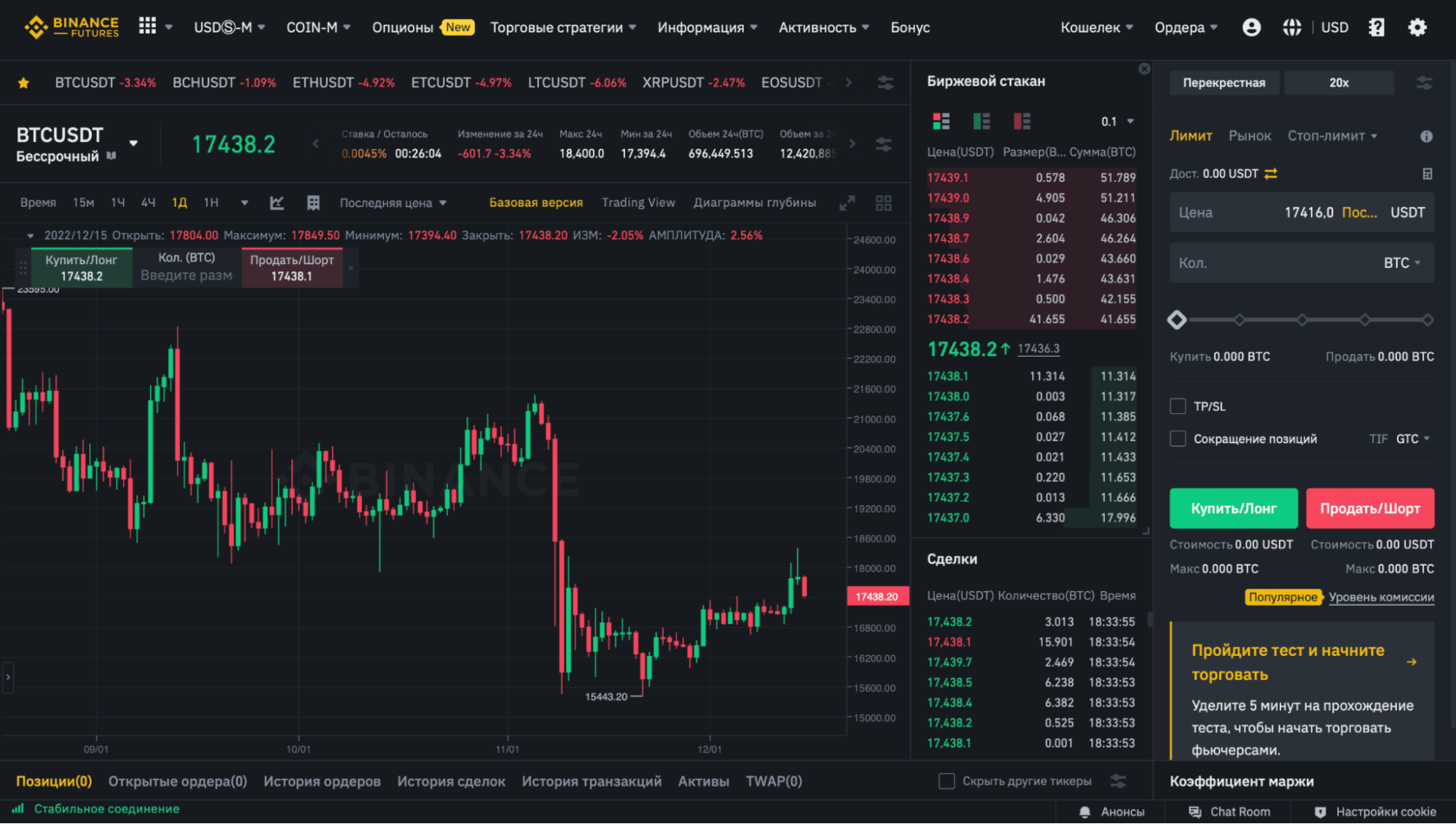Click the cookie settings shield icon
The height and width of the screenshot is (824, 1456).
coord(1320,812)
